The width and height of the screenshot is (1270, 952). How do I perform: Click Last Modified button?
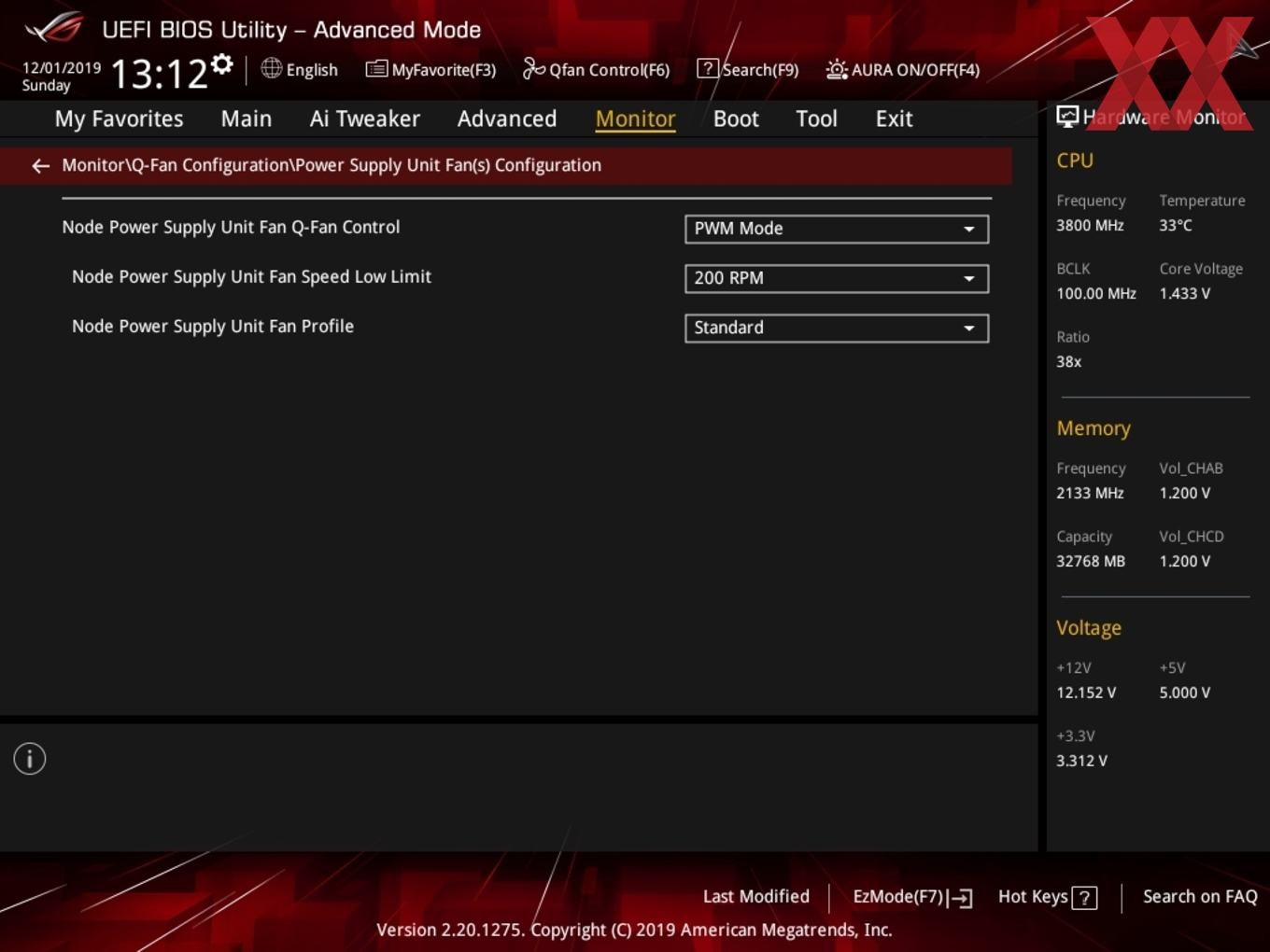[x=755, y=896]
